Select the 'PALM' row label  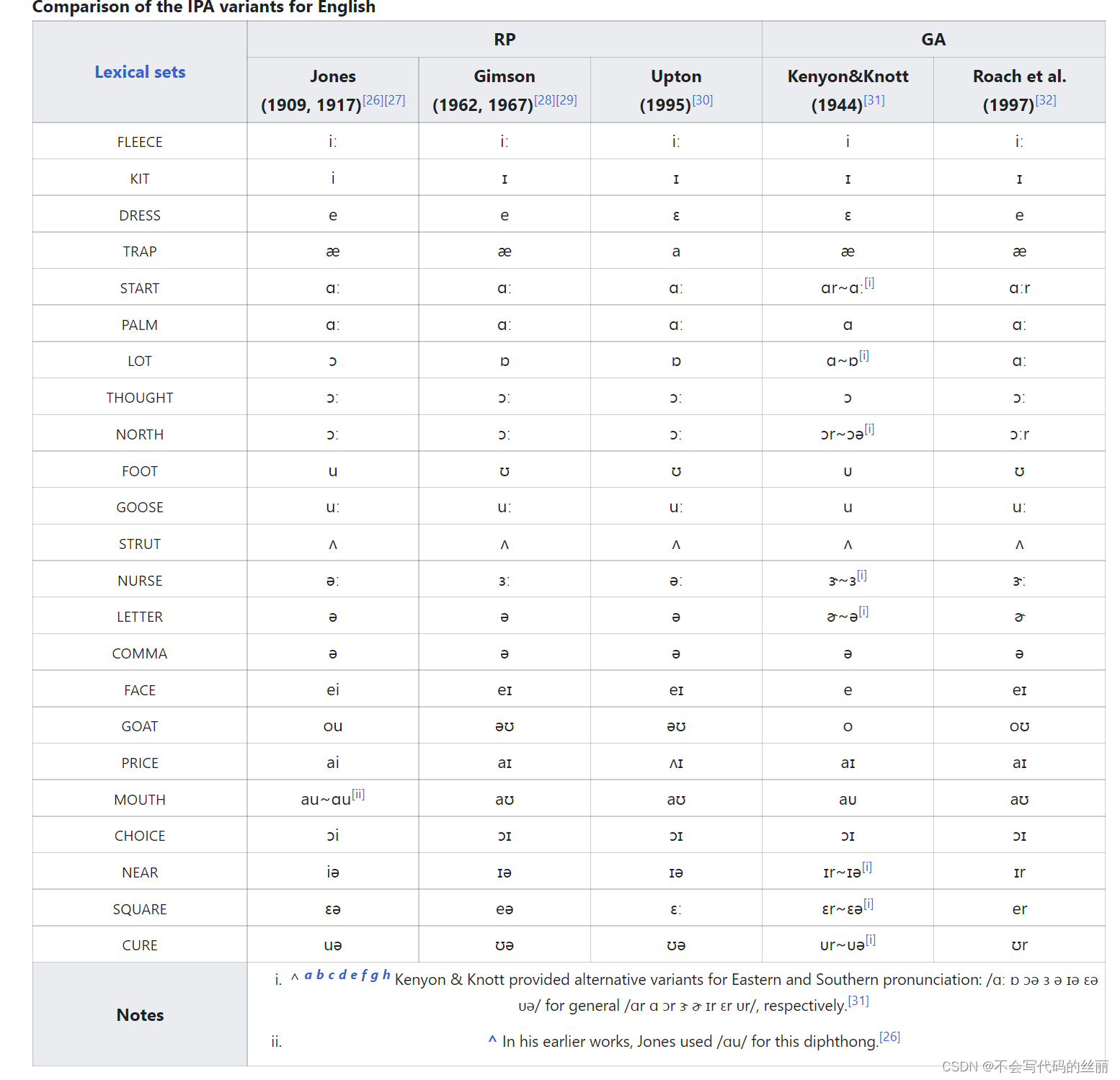tap(140, 325)
